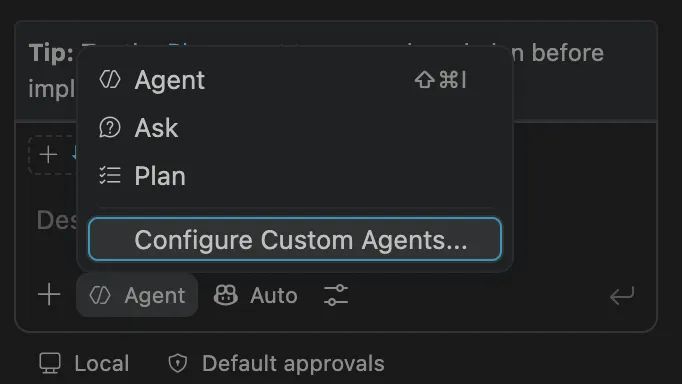Viewport: 682px width, 384px height.
Task: Click the shield icon for approvals
Action: click(177, 363)
